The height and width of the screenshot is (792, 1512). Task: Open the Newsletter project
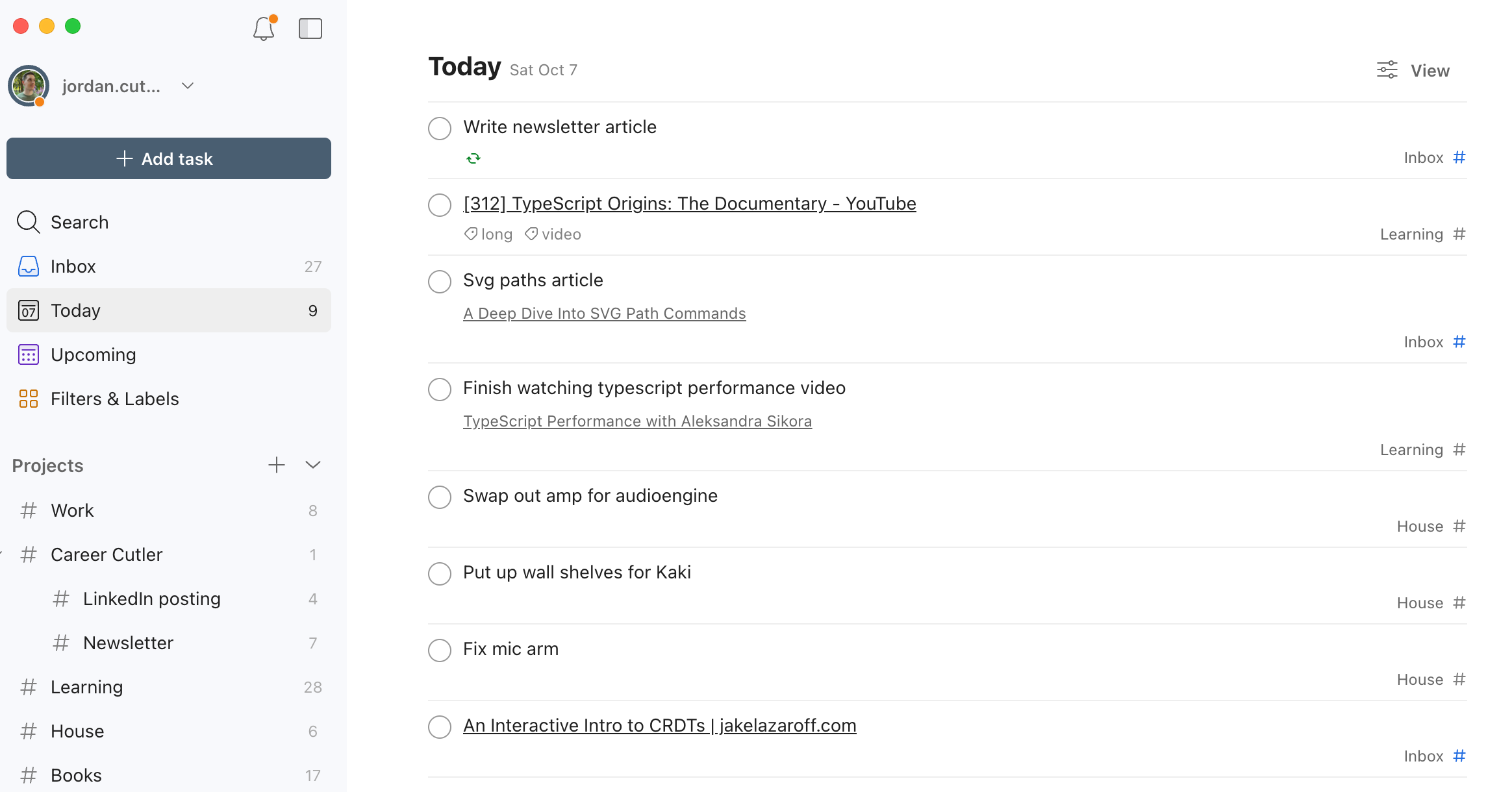pyautogui.click(x=128, y=643)
